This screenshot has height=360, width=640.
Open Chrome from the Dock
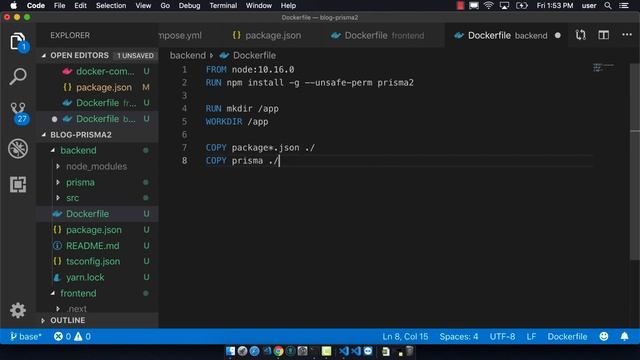pos(278,351)
